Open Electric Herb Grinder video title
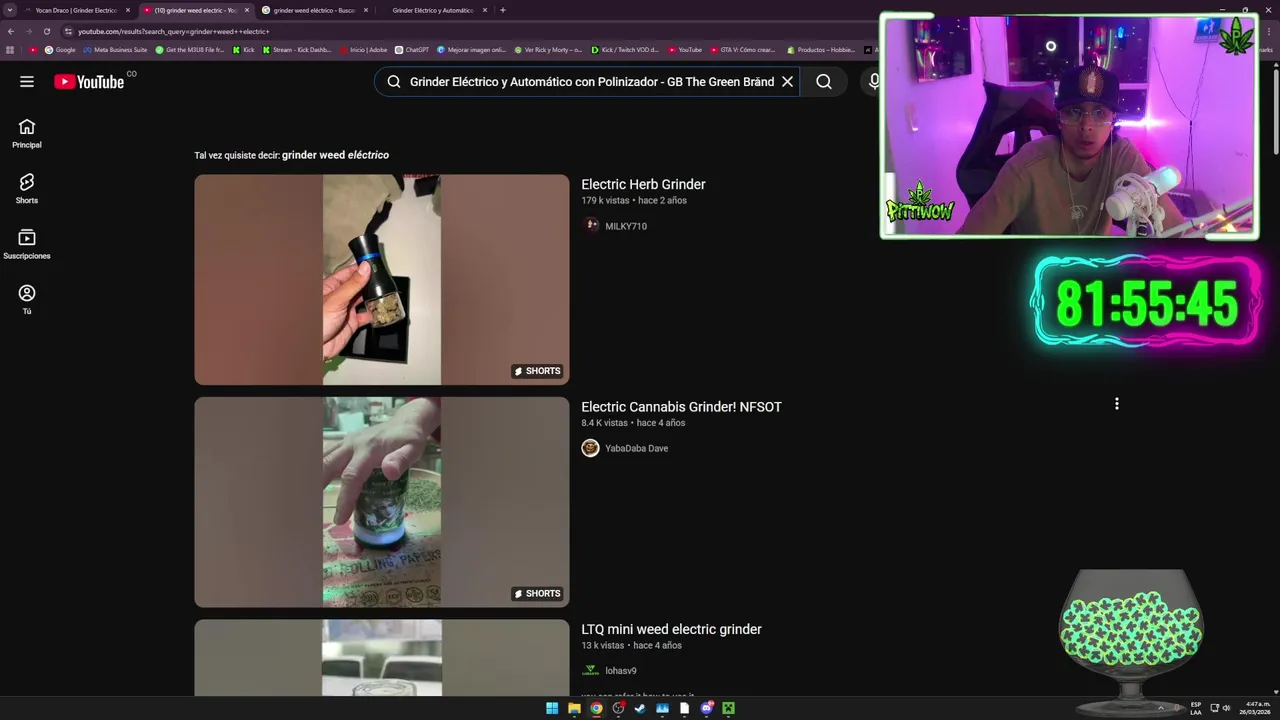This screenshot has height=720, width=1280. coord(643,184)
